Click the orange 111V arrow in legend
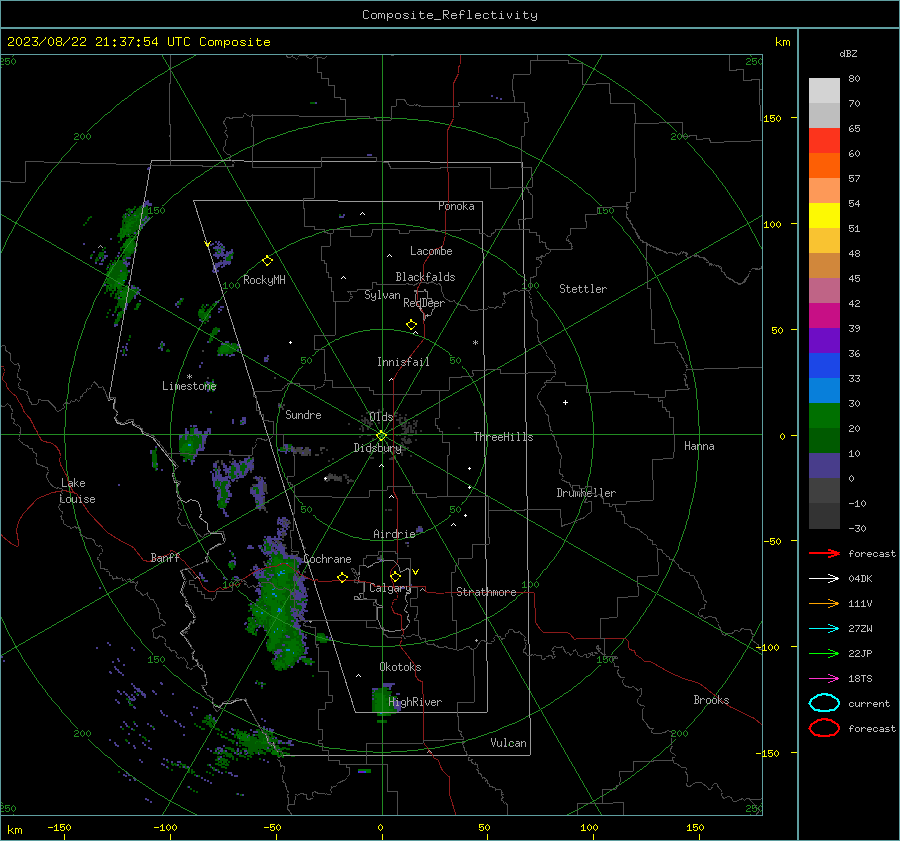 824,603
